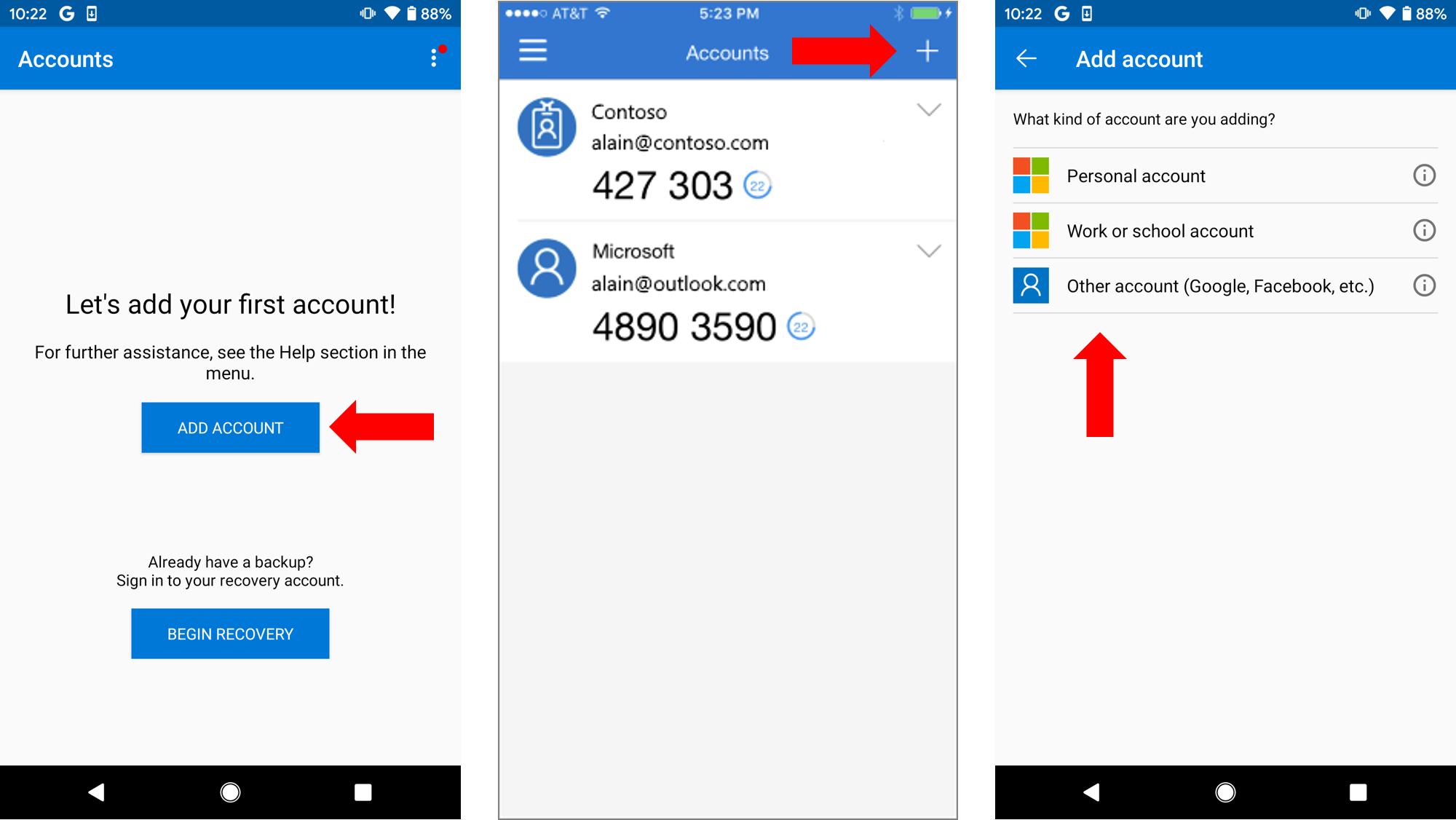Tap info icon next to Other account
1456x820 pixels.
[x=1424, y=285]
